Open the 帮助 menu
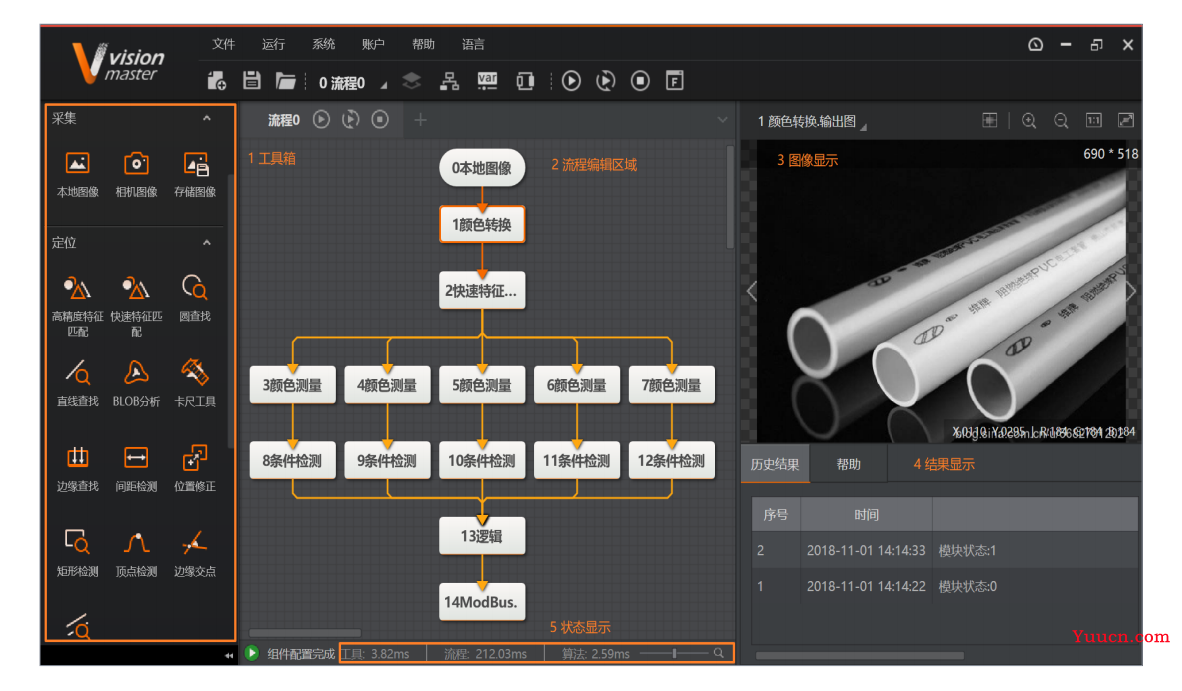The height and width of the screenshot is (691, 1182). click(x=424, y=44)
